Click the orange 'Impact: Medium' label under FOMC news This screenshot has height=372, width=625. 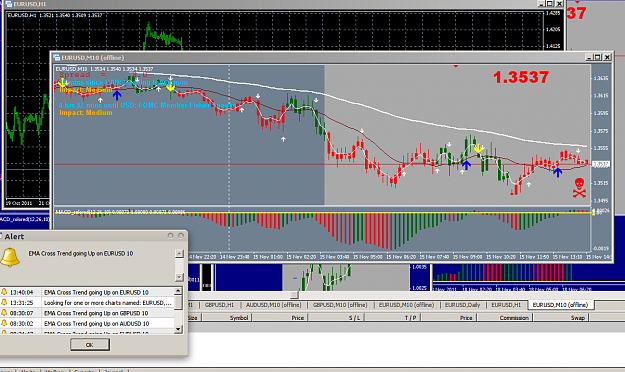pos(86,113)
